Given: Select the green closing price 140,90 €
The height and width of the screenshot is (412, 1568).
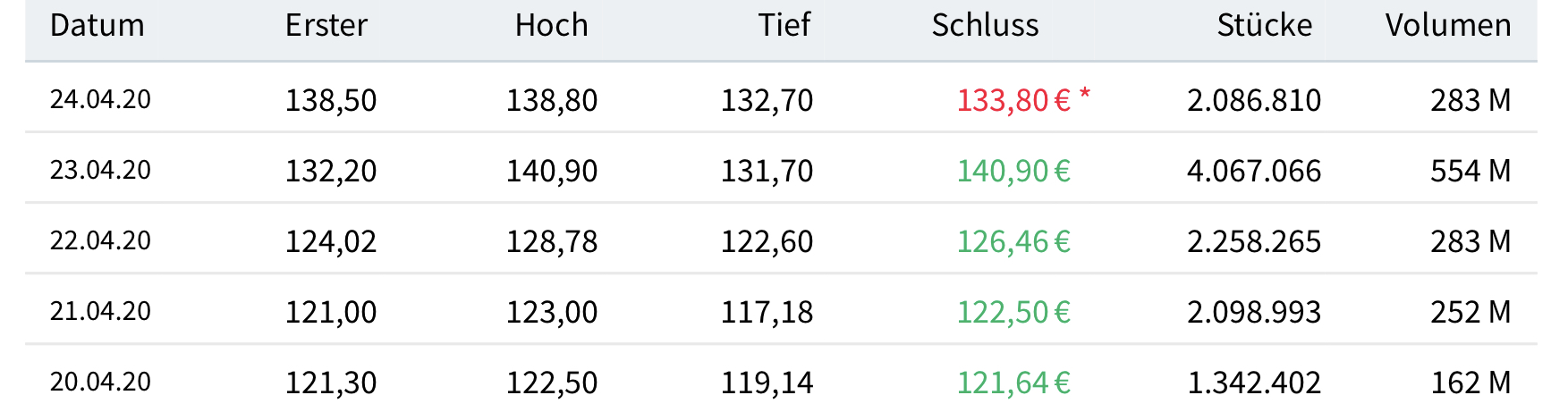Looking at the screenshot, I should 1013,171.
